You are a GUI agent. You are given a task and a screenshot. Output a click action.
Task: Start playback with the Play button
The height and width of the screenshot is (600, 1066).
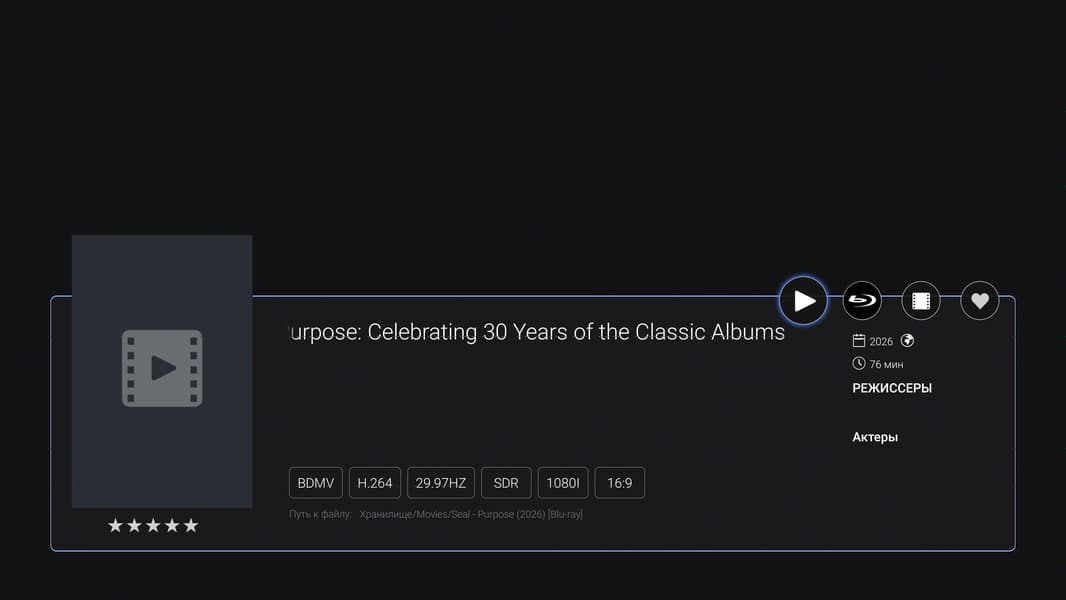tap(803, 300)
